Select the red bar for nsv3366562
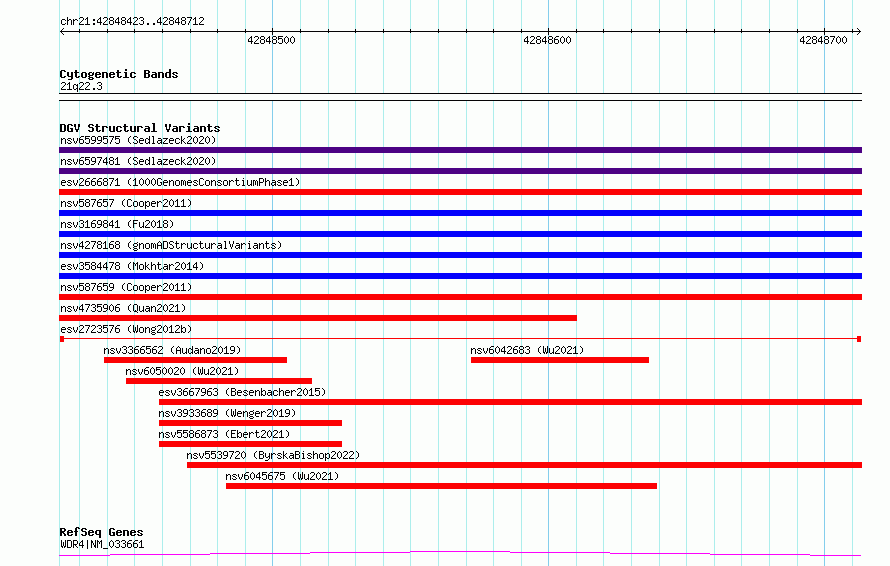The height and width of the screenshot is (566, 890). coord(195,360)
